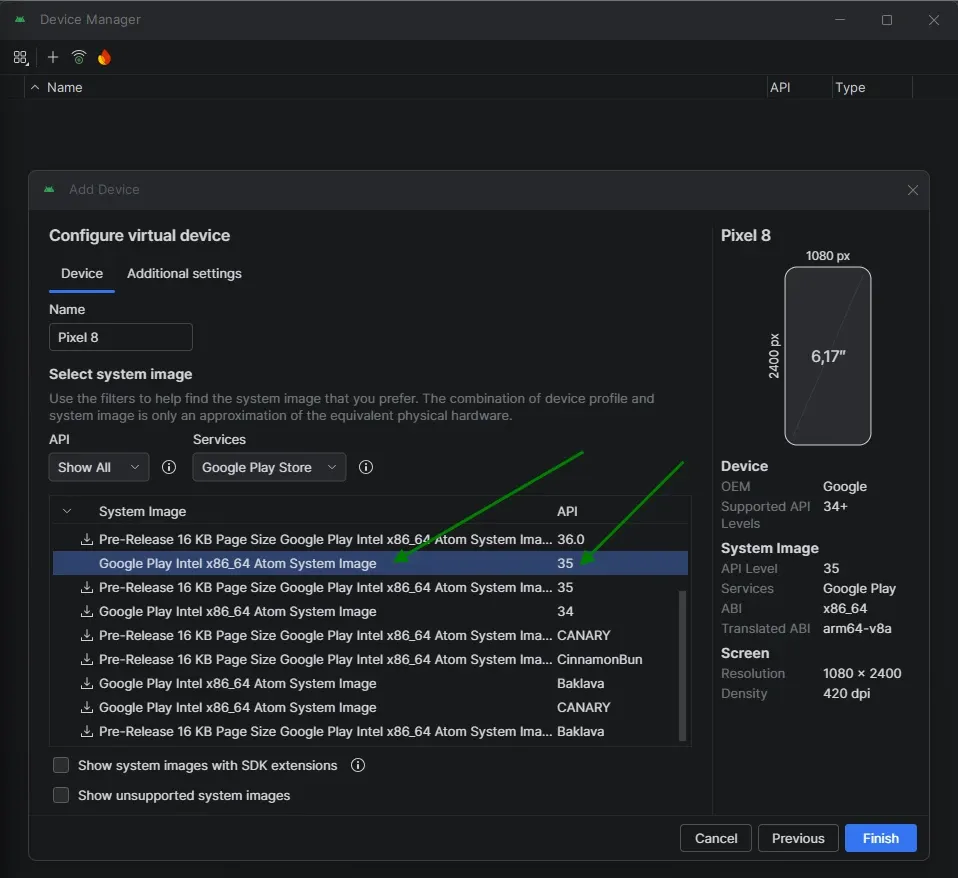Screen dimensions: 958x878
Task: Click the Cancel button
Action: point(715,838)
